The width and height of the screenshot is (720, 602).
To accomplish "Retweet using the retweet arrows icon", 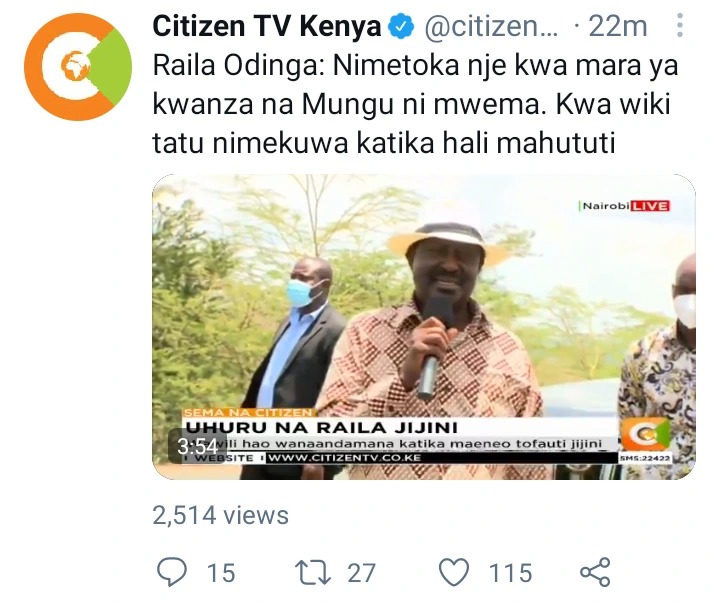I will (313, 572).
